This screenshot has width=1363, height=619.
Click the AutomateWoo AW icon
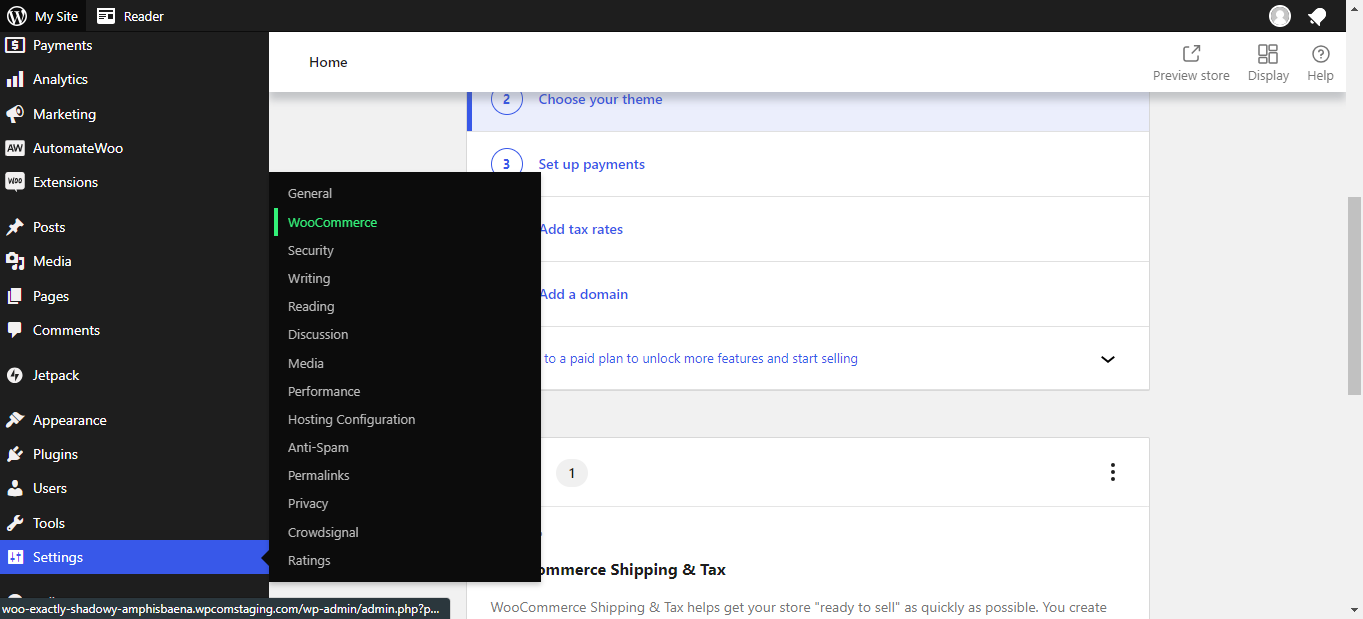[15, 148]
